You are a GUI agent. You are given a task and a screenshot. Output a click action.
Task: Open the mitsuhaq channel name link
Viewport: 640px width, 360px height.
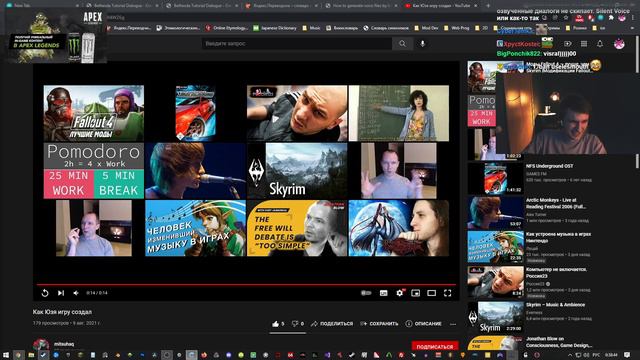tap(64, 344)
